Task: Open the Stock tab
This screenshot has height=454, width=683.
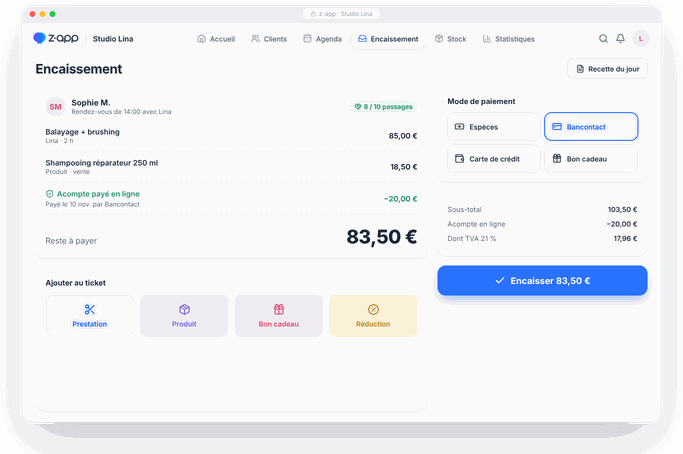Action: point(451,39)
